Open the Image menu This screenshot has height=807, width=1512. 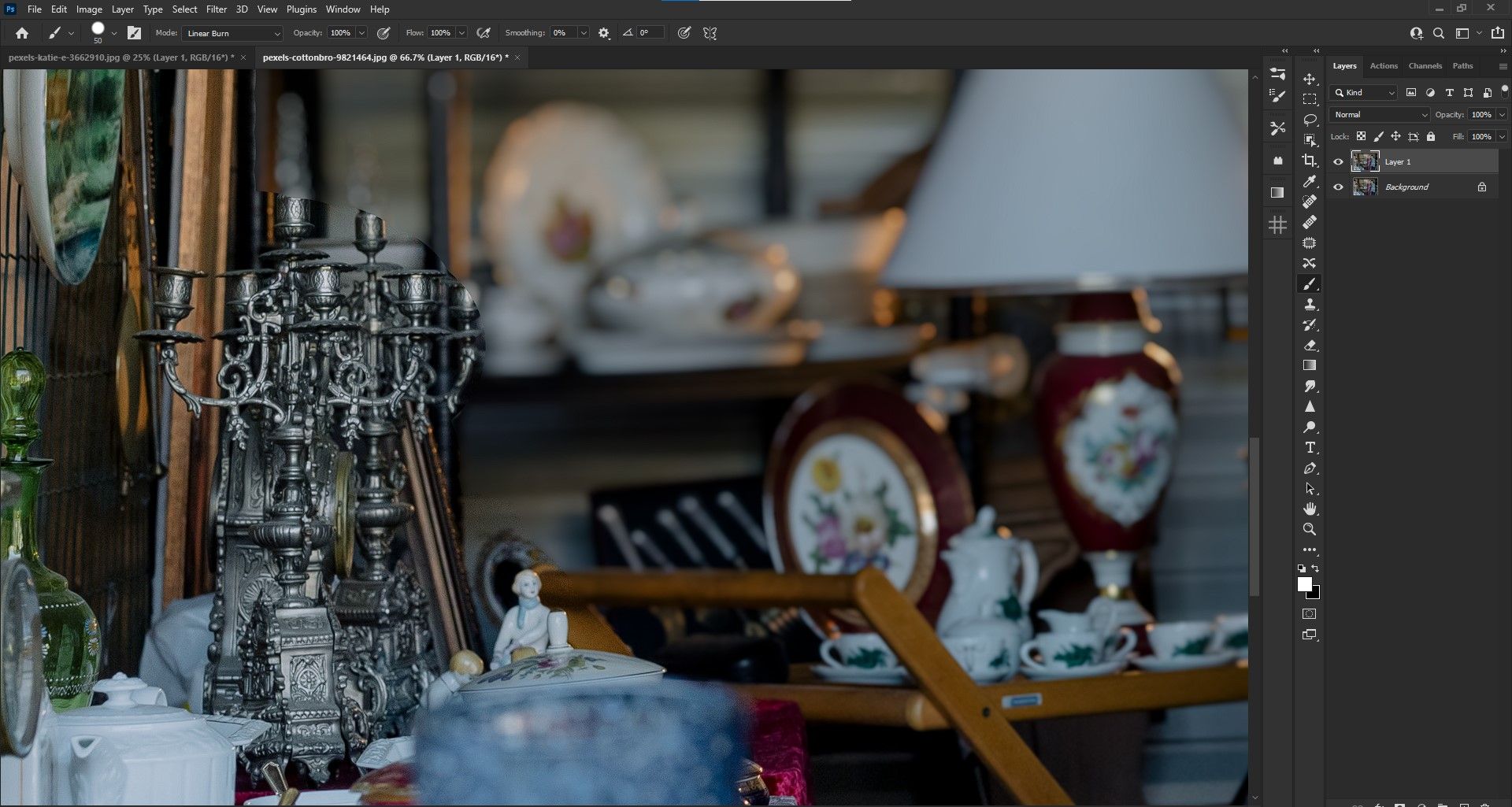tap(89, 9)
